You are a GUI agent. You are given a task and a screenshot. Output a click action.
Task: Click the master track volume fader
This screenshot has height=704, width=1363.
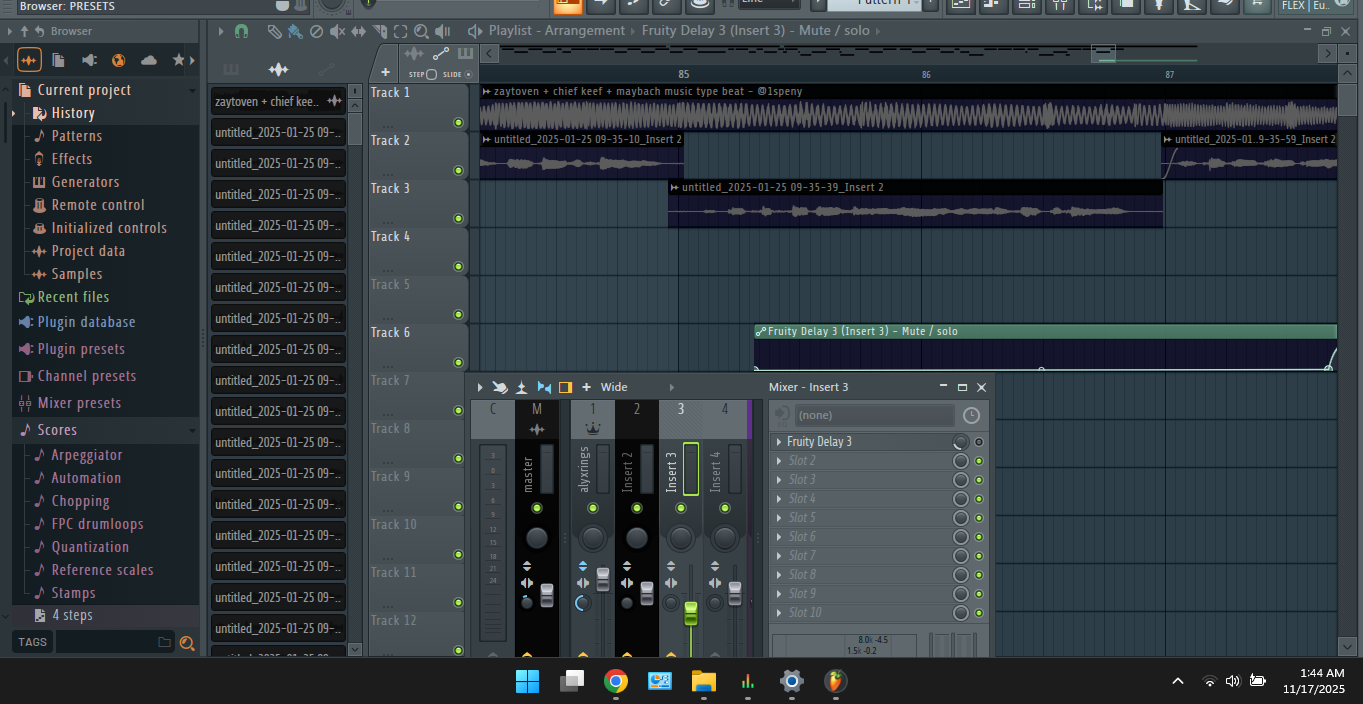pos(547,596)
